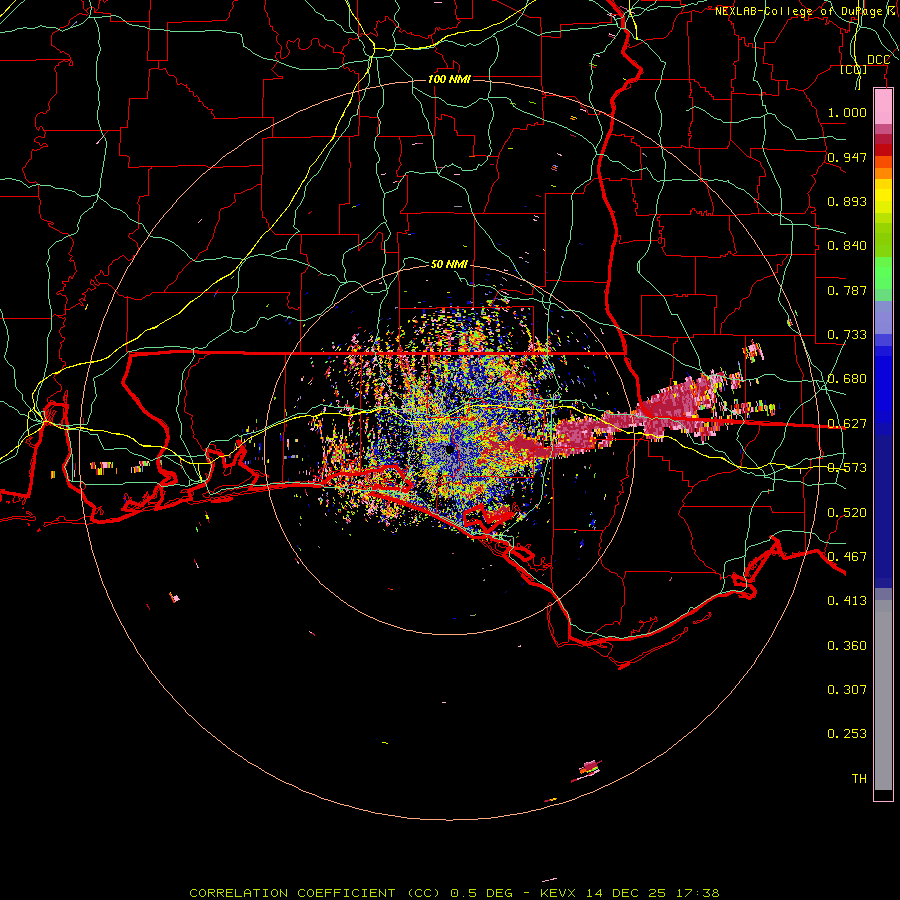Click the 0.627 value on color scale
Viewport: 900px width, 900px height.
coord(847,424)
